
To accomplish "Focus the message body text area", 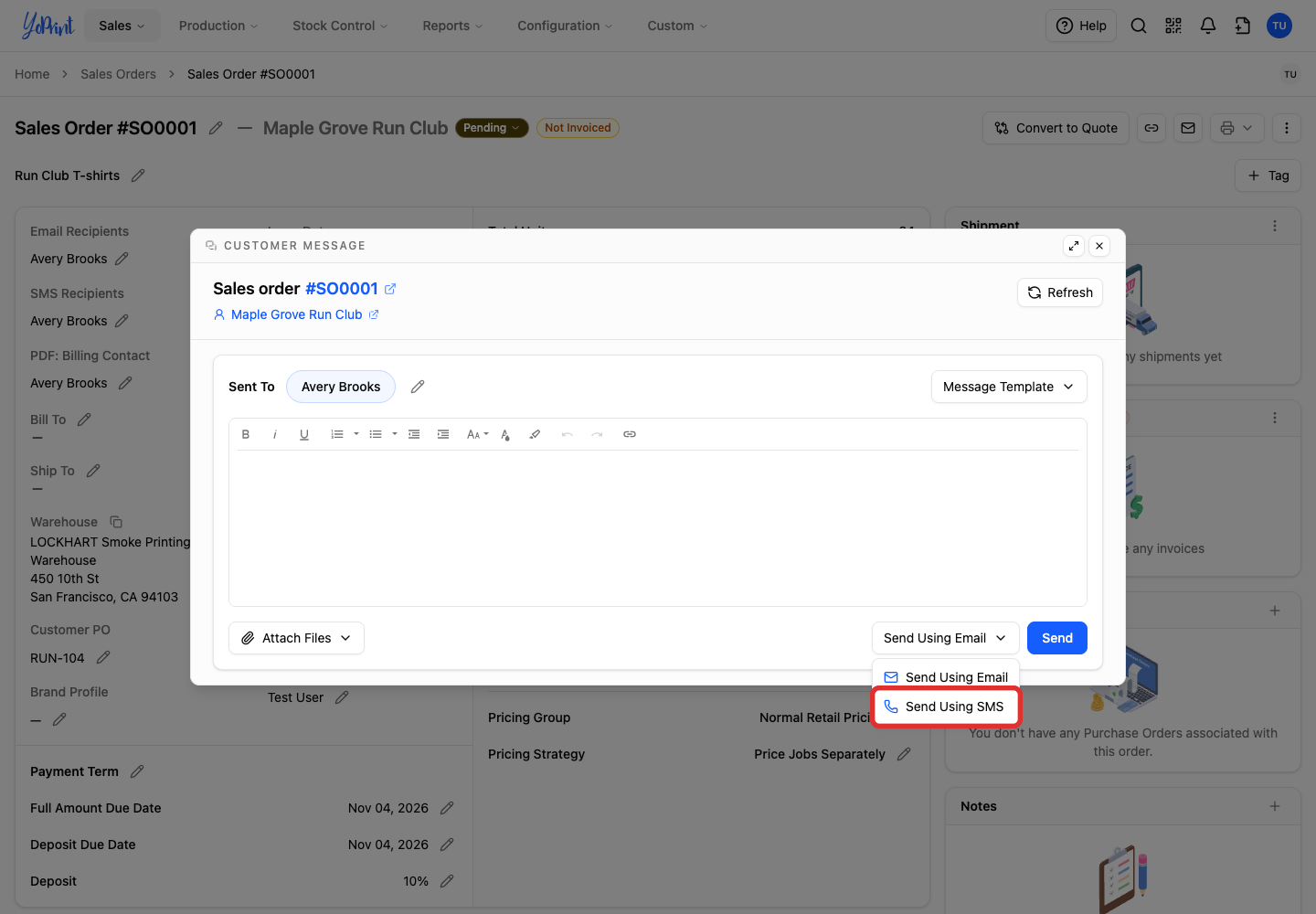I will (658, 528).
